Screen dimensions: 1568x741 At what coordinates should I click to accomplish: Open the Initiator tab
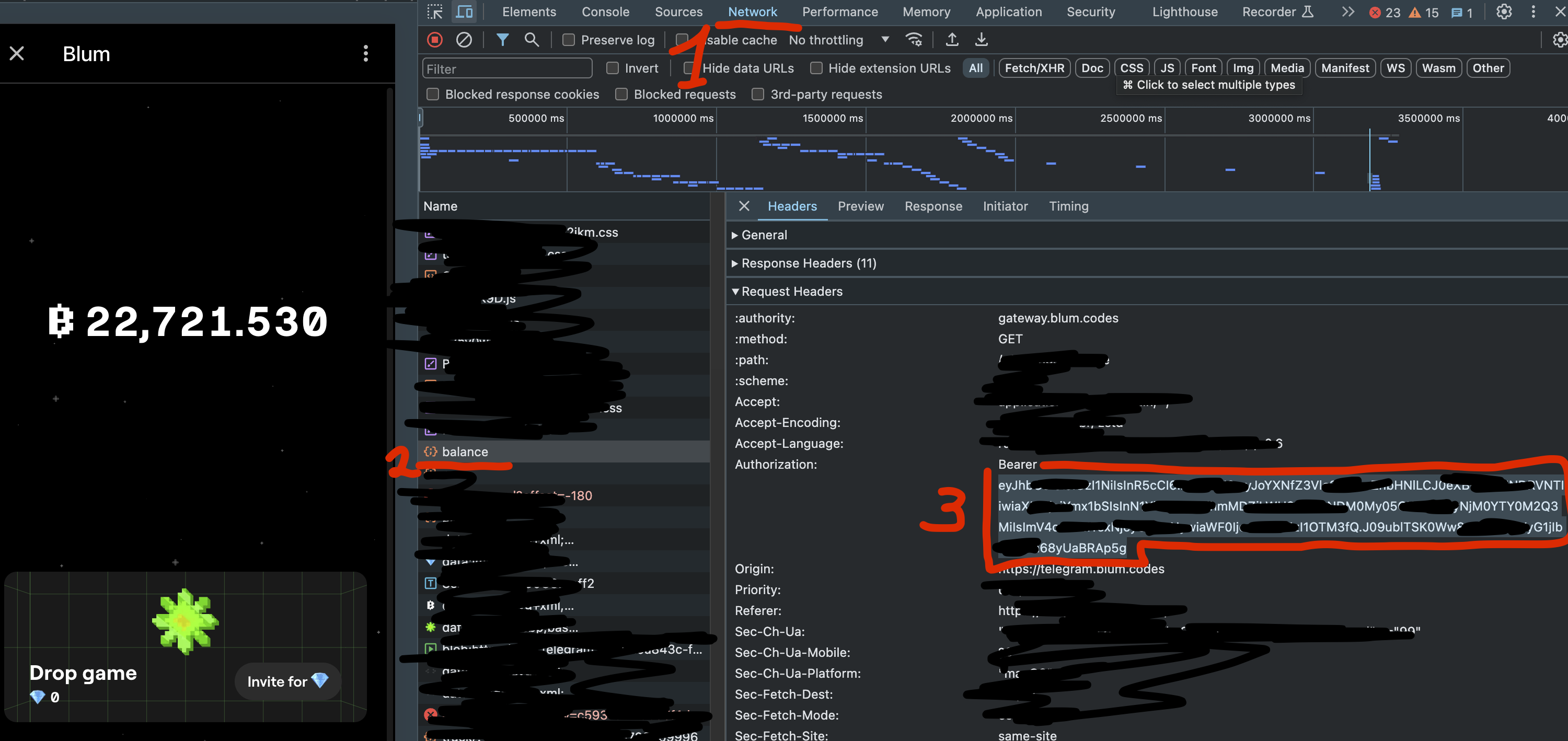pyautogui.click(x=1005, y=206)
